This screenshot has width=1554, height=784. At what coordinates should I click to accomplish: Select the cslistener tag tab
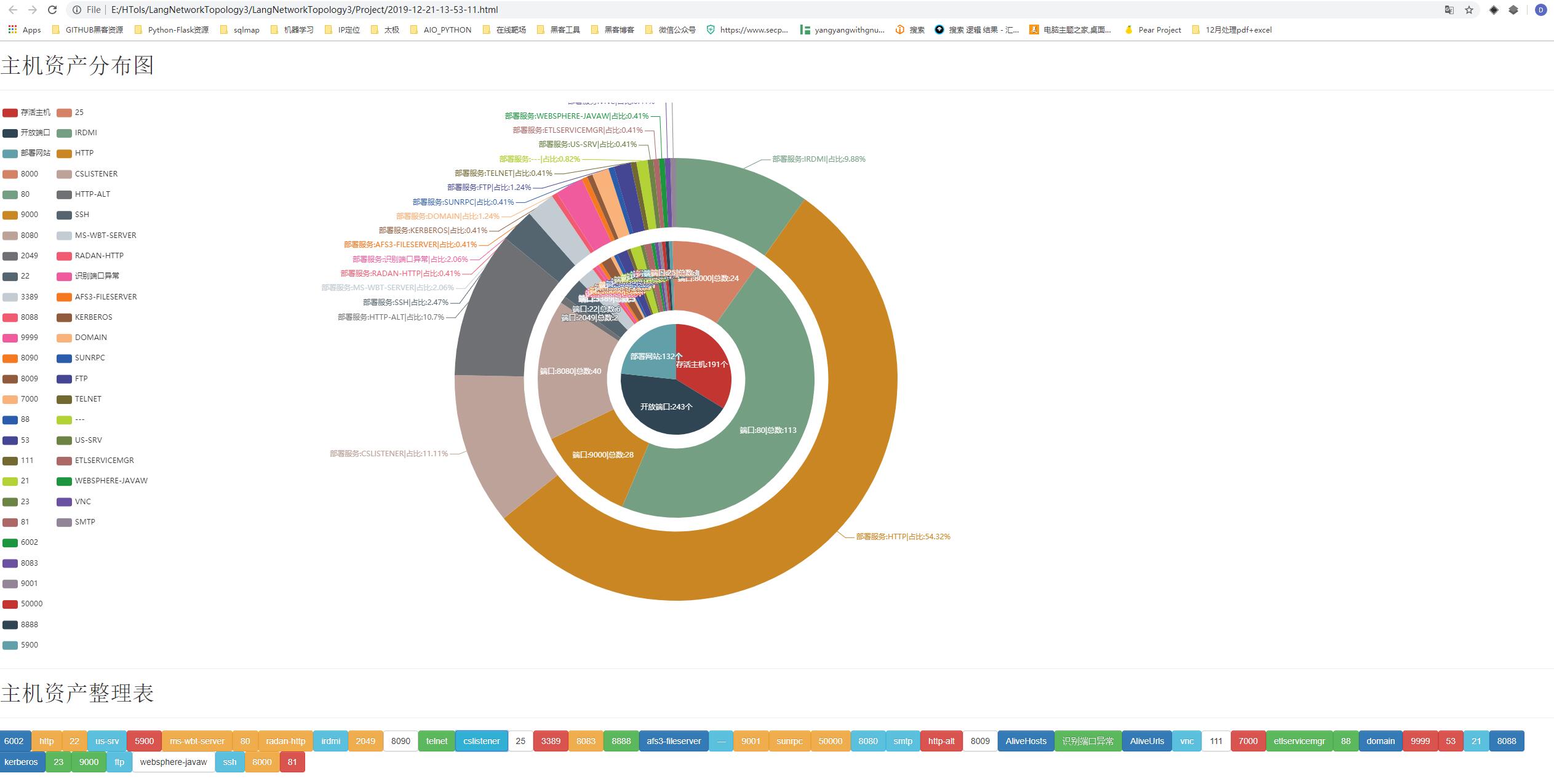[482, 741]
